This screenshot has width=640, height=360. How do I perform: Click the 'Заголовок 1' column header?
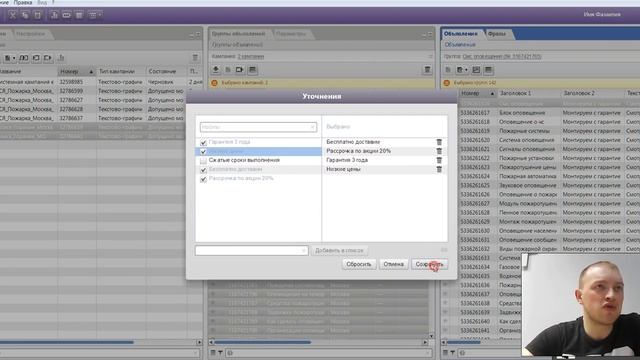[x=529, y=93]
